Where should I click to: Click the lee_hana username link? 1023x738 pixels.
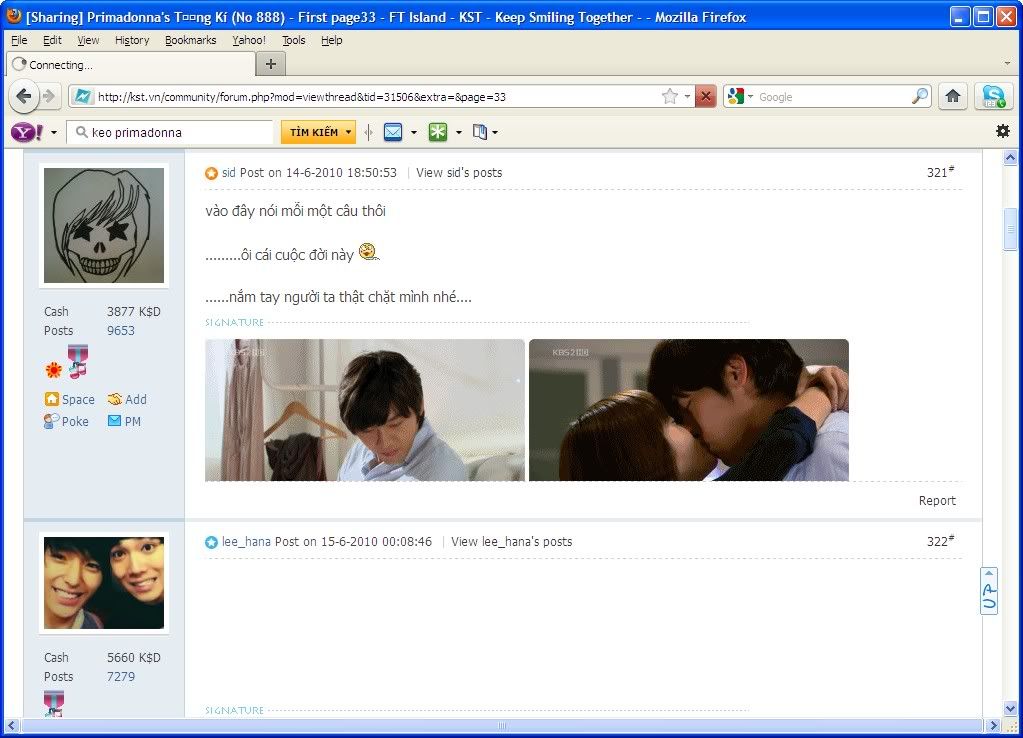246,542
